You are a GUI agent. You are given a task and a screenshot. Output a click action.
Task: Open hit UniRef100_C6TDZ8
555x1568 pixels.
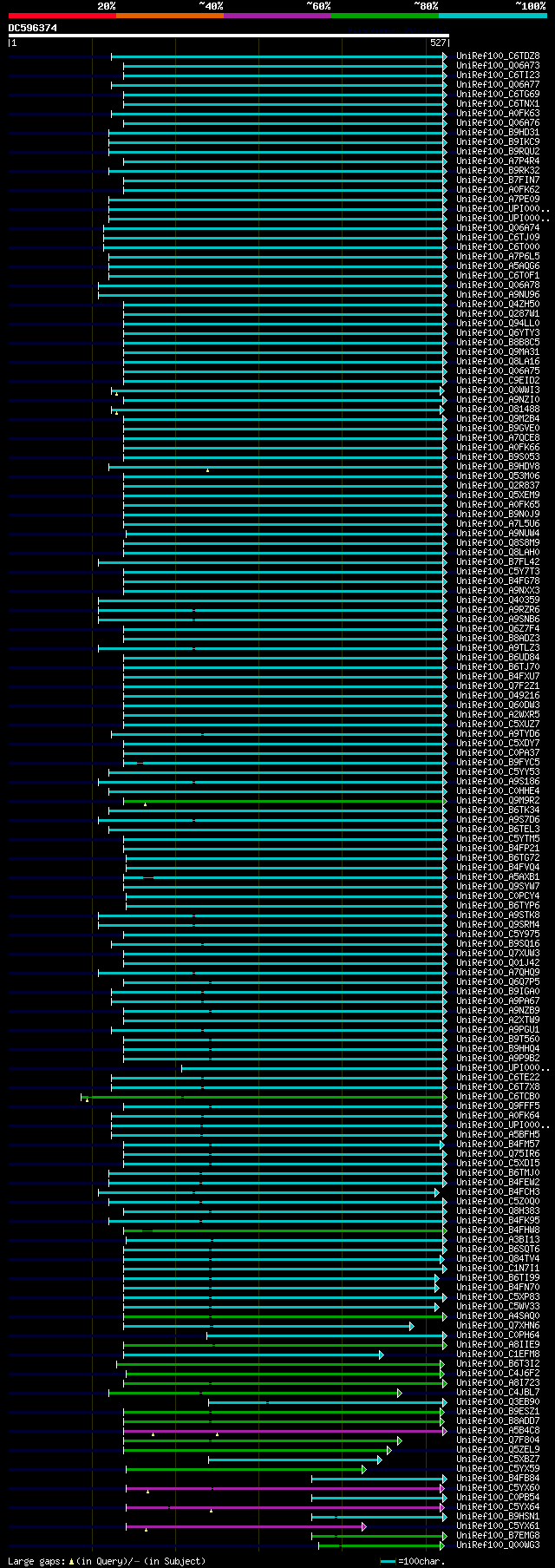(x=498, y=56)
